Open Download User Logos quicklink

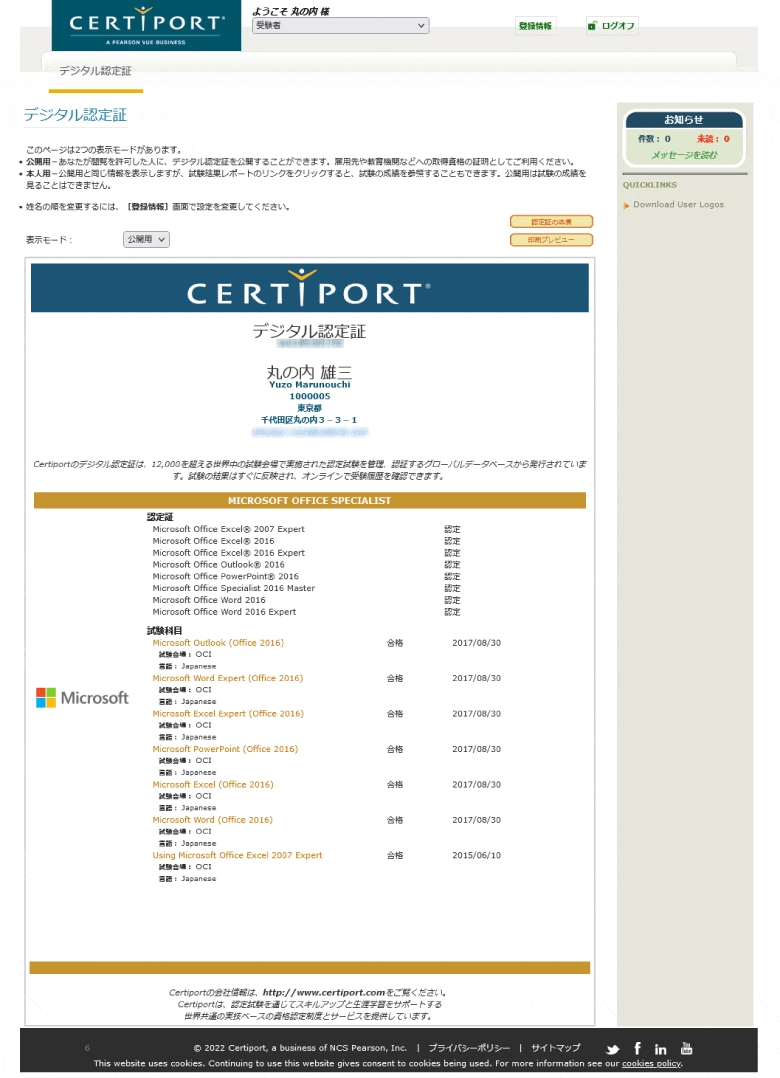tap(678, 205)
